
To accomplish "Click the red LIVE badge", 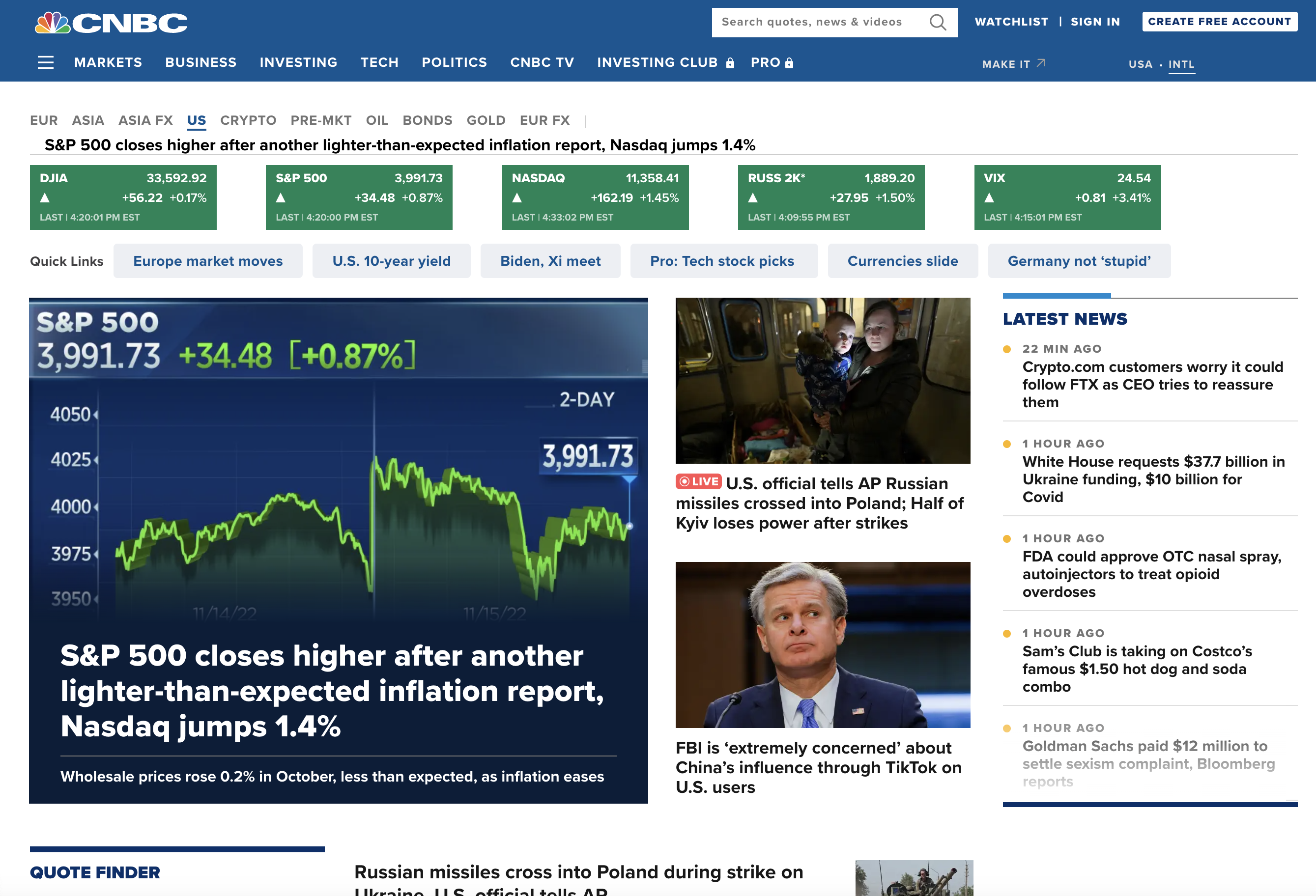I will point(698,482).
